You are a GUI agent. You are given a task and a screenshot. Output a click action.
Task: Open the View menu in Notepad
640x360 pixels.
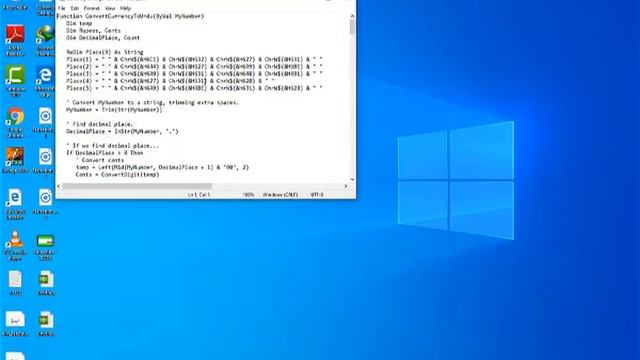(110, 8)
